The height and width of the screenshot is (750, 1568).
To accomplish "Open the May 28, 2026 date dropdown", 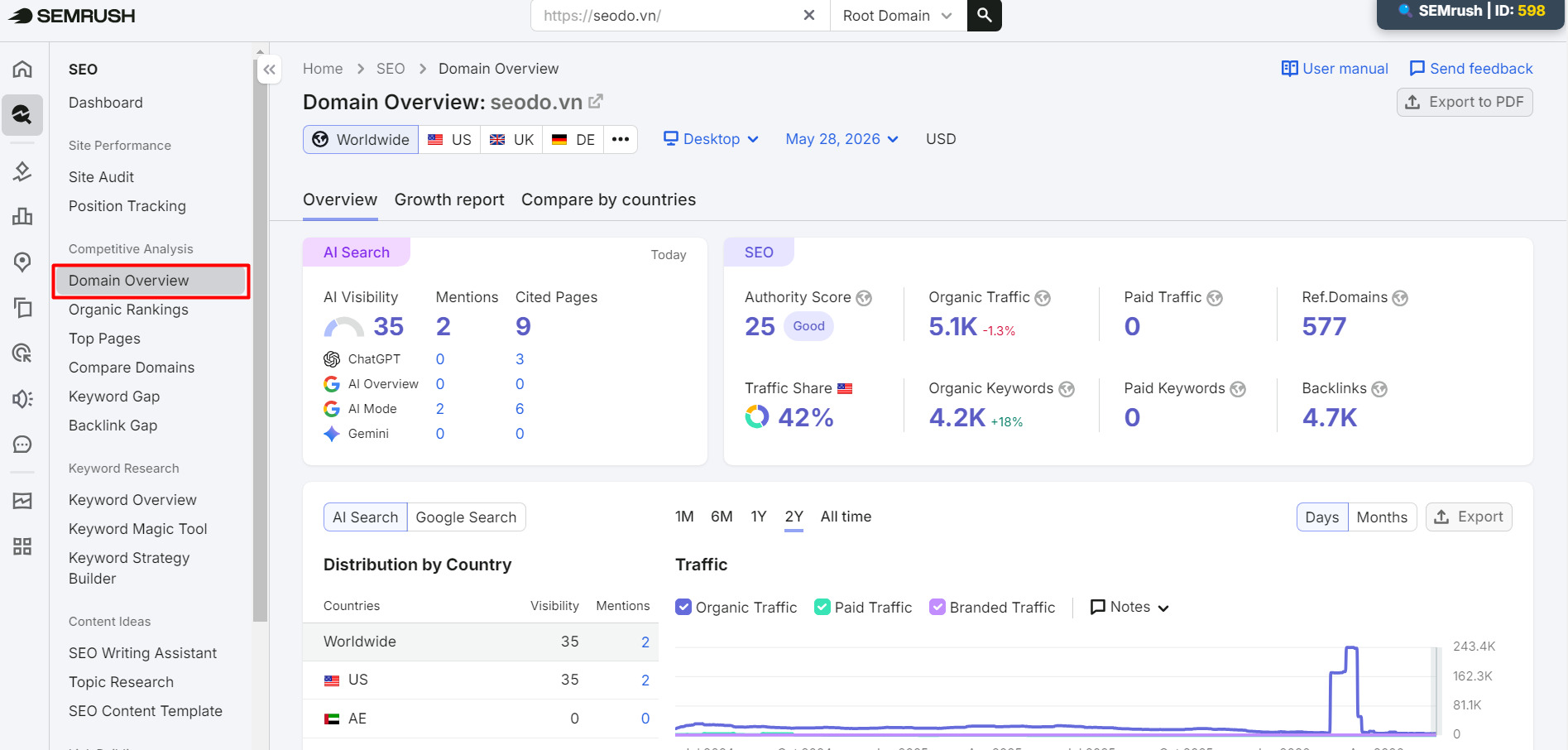I will (842, 139).
